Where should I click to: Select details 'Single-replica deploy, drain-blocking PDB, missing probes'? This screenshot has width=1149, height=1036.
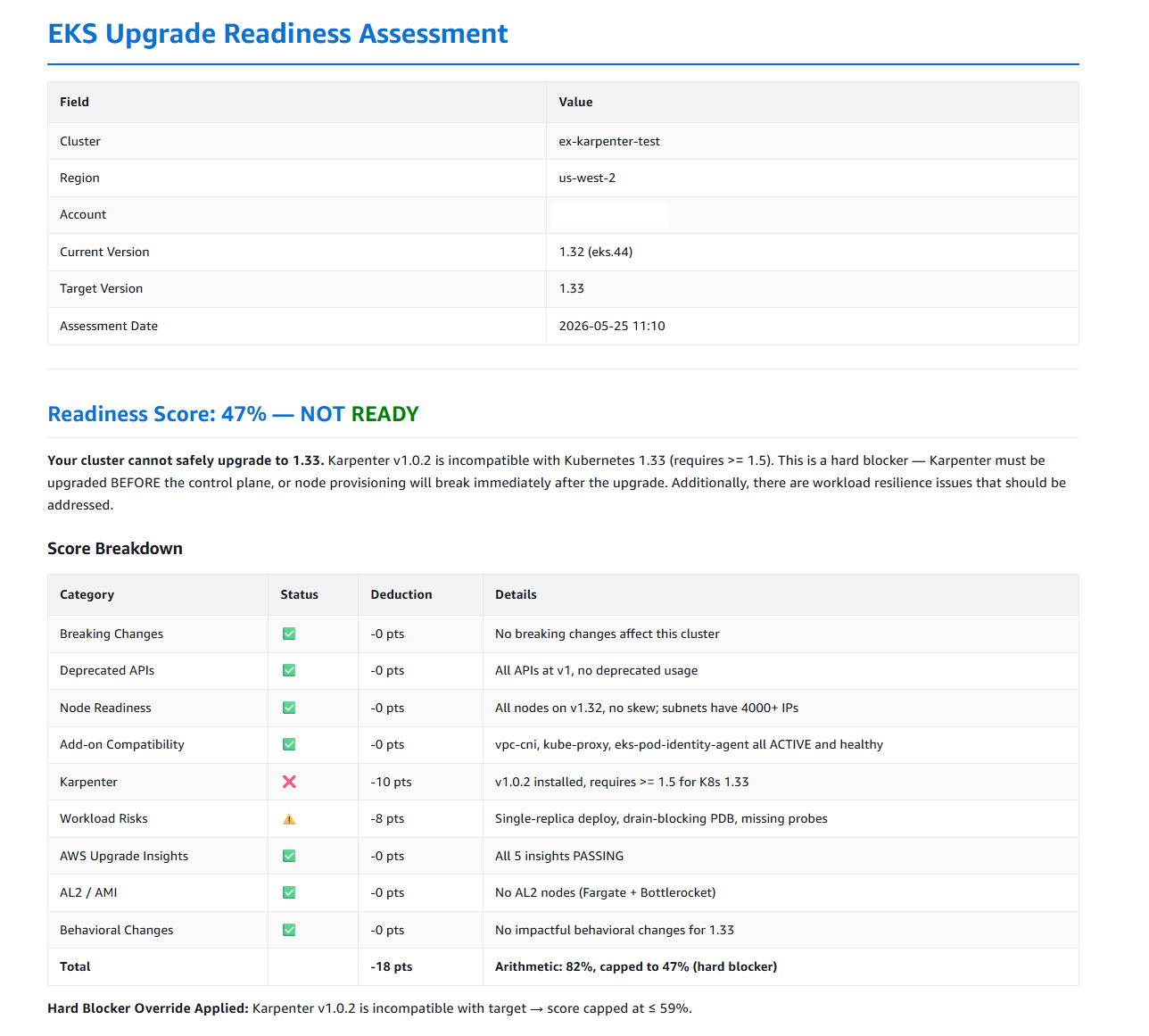pos(661,818)
